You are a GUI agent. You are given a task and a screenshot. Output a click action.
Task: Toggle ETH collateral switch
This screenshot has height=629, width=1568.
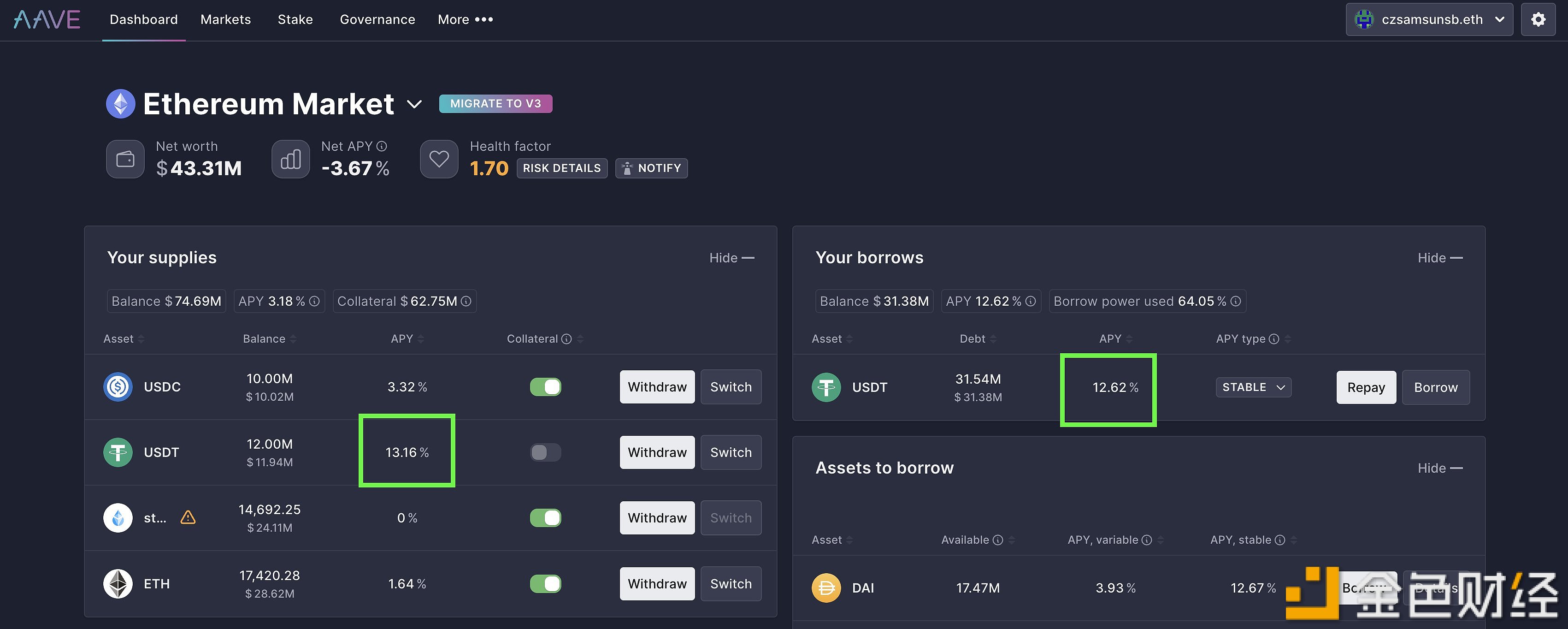coord(545,584)
